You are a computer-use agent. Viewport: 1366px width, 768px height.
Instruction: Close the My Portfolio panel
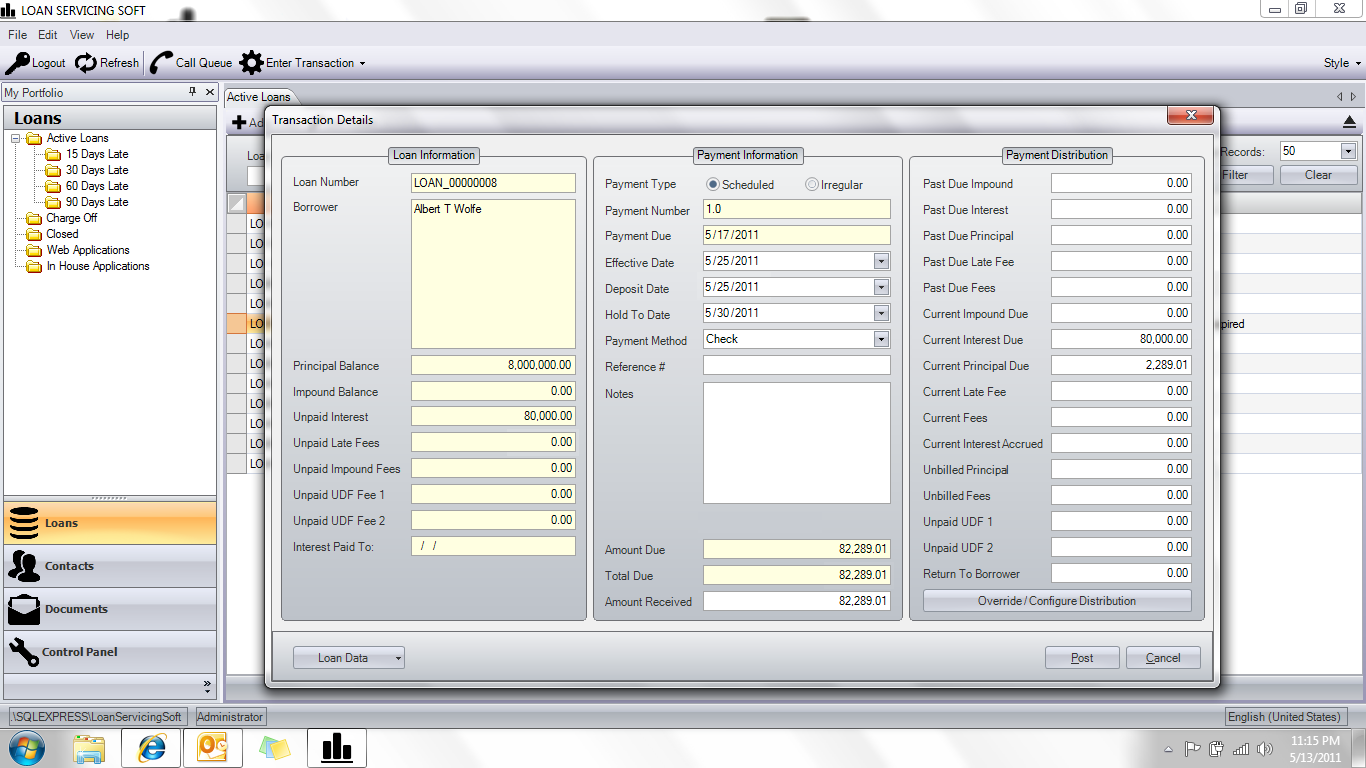click(210, 92)
